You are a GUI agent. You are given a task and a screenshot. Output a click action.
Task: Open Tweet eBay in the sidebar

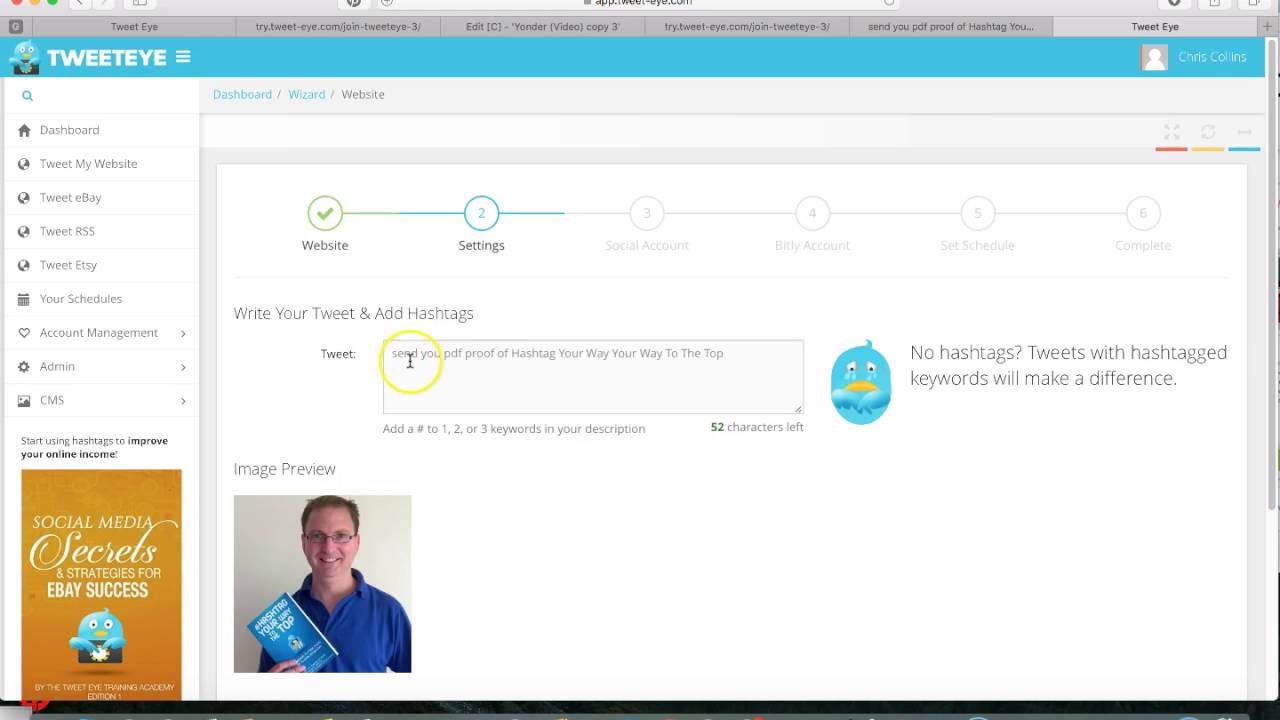click(x=102, y=198)
